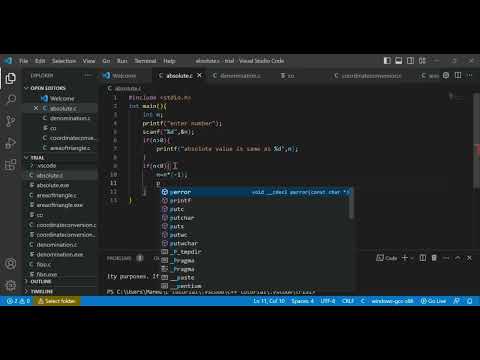
Task: Kill terminal trash icon
Action: pyautogui.click(x=434, y=258)
